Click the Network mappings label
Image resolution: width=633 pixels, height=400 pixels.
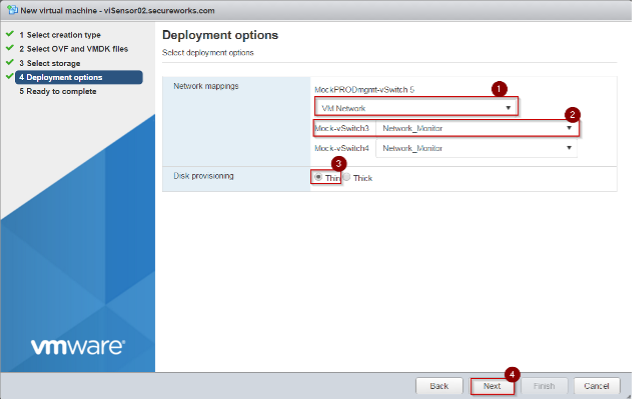pos(206,86)
